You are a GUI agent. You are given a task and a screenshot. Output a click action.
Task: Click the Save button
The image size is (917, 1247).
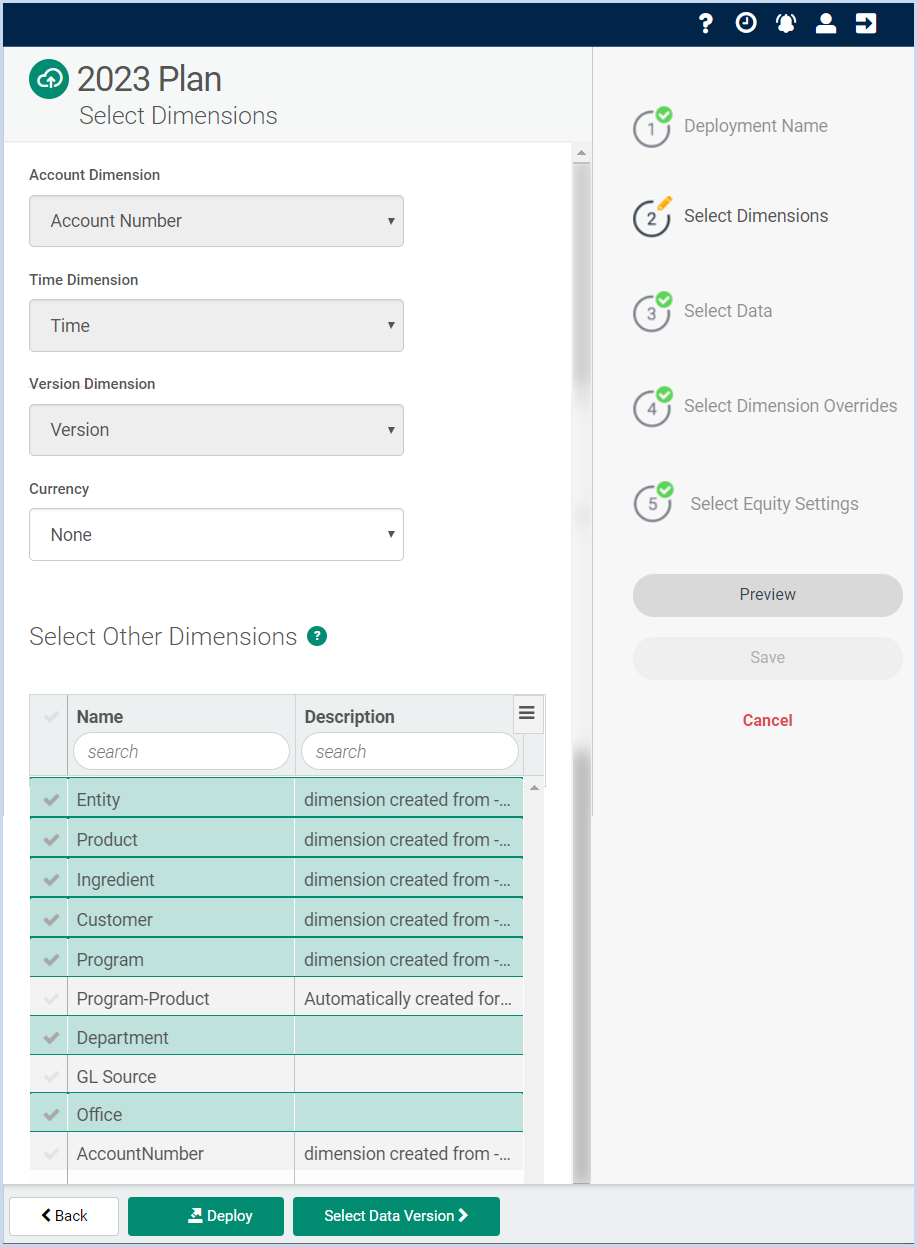[x=768, y=658]
